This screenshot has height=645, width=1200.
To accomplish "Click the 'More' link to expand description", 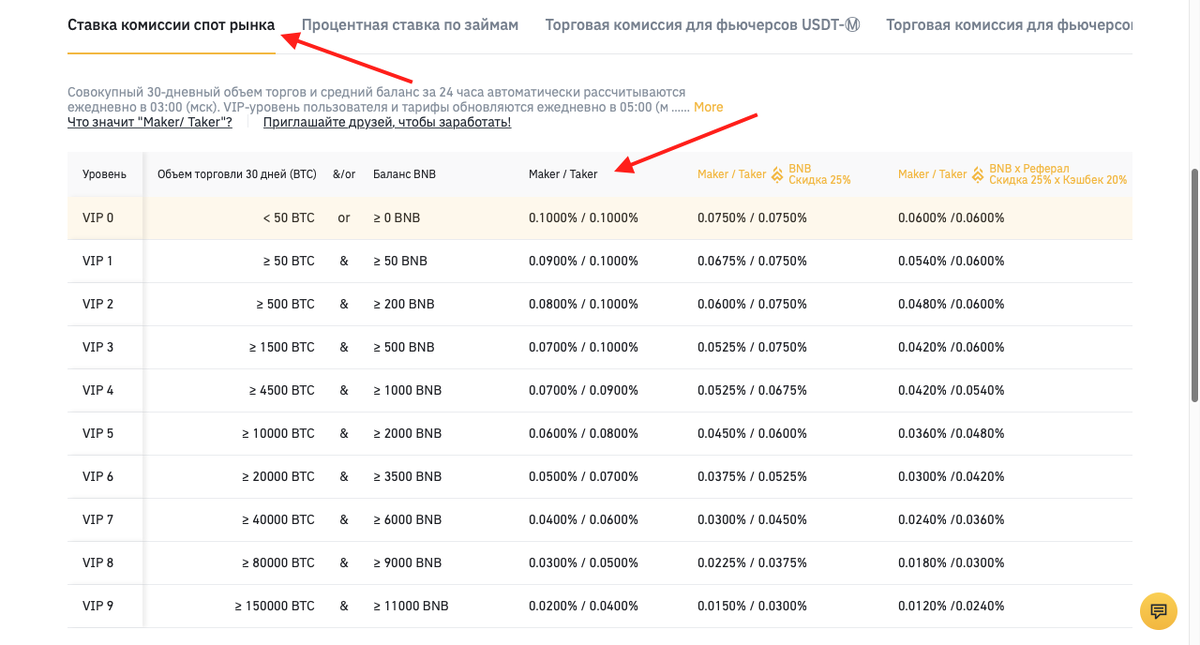I will point(708,107).
